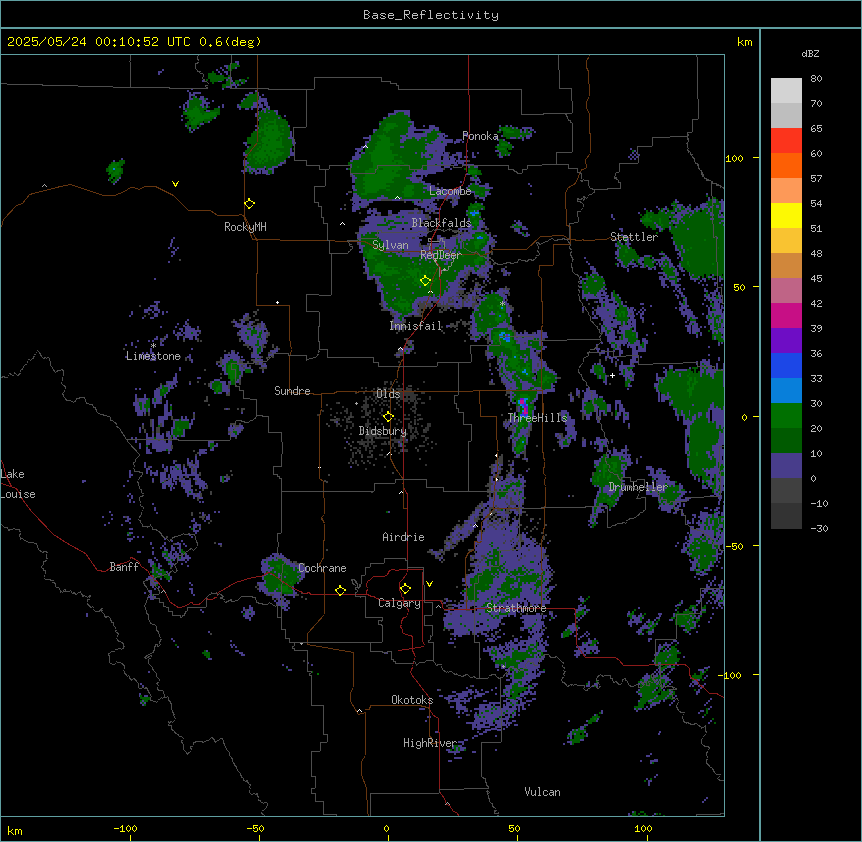Click the Ponoka city label
The width and height of the screenshot is (862, 842).
coord(480,136)
